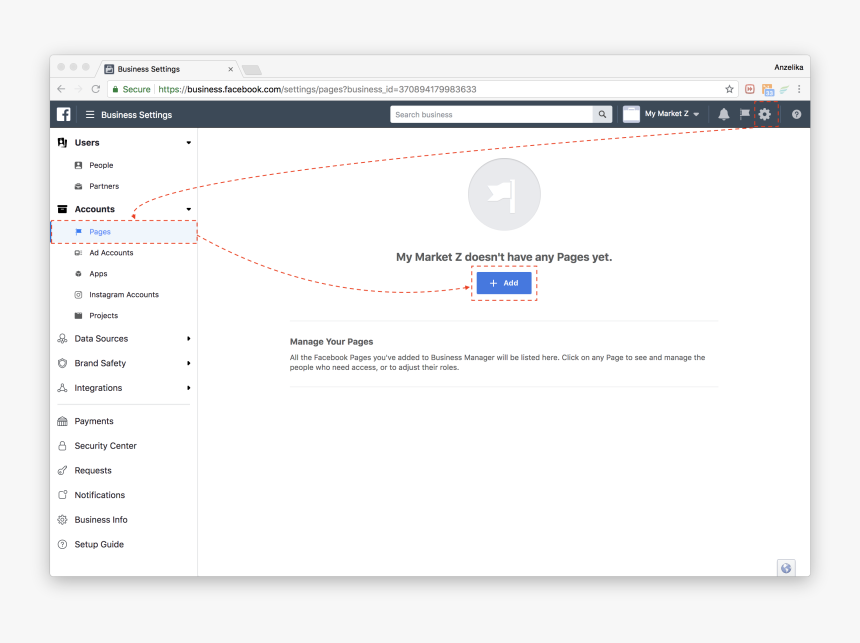Open Chrome's three-dot menu

pos(799,89)
